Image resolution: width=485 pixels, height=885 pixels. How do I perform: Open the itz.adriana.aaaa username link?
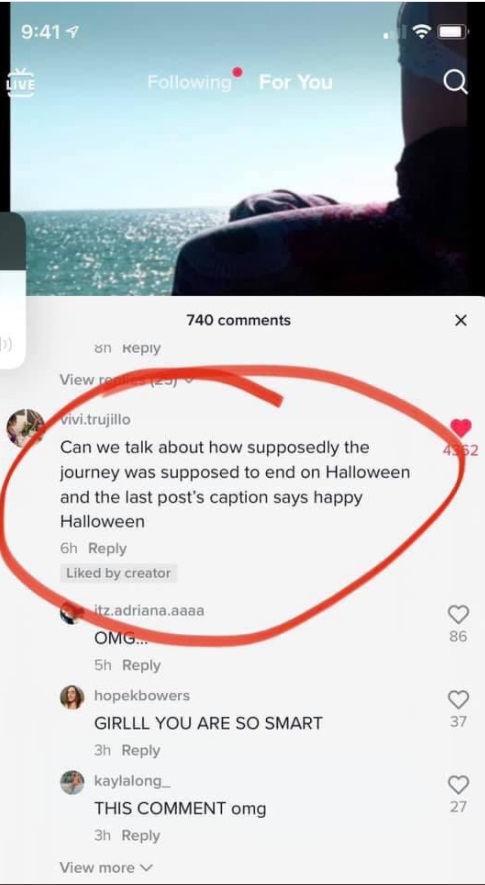(149, 611)
